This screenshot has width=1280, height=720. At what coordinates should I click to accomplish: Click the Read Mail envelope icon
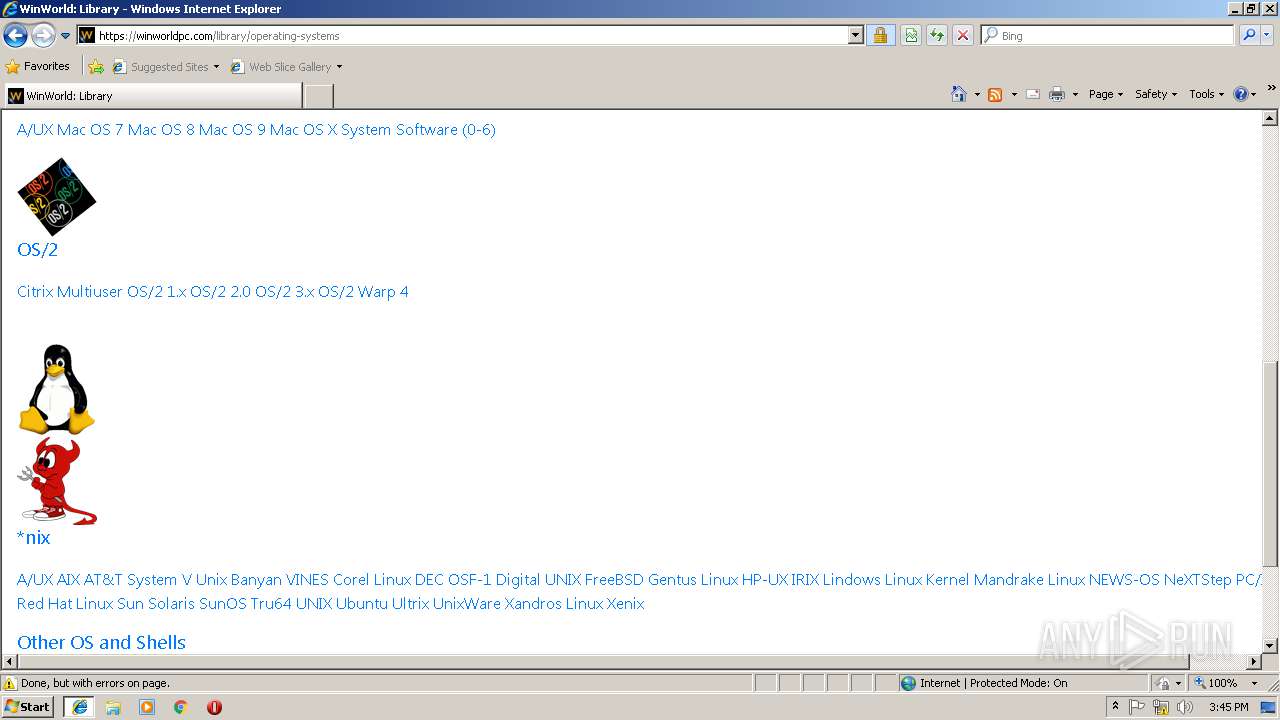(x=1033, y=94)
